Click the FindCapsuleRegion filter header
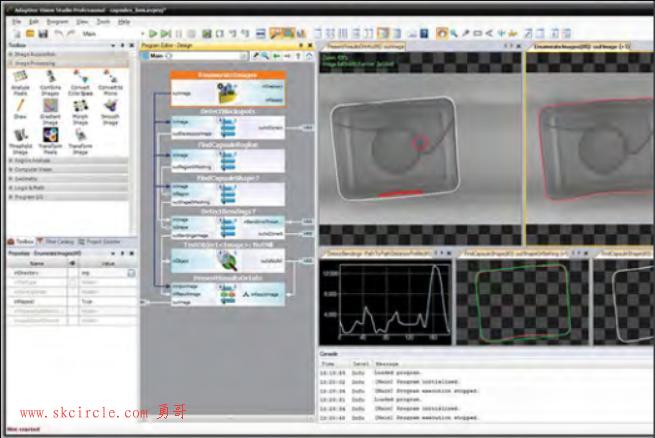 pos(228,145)
